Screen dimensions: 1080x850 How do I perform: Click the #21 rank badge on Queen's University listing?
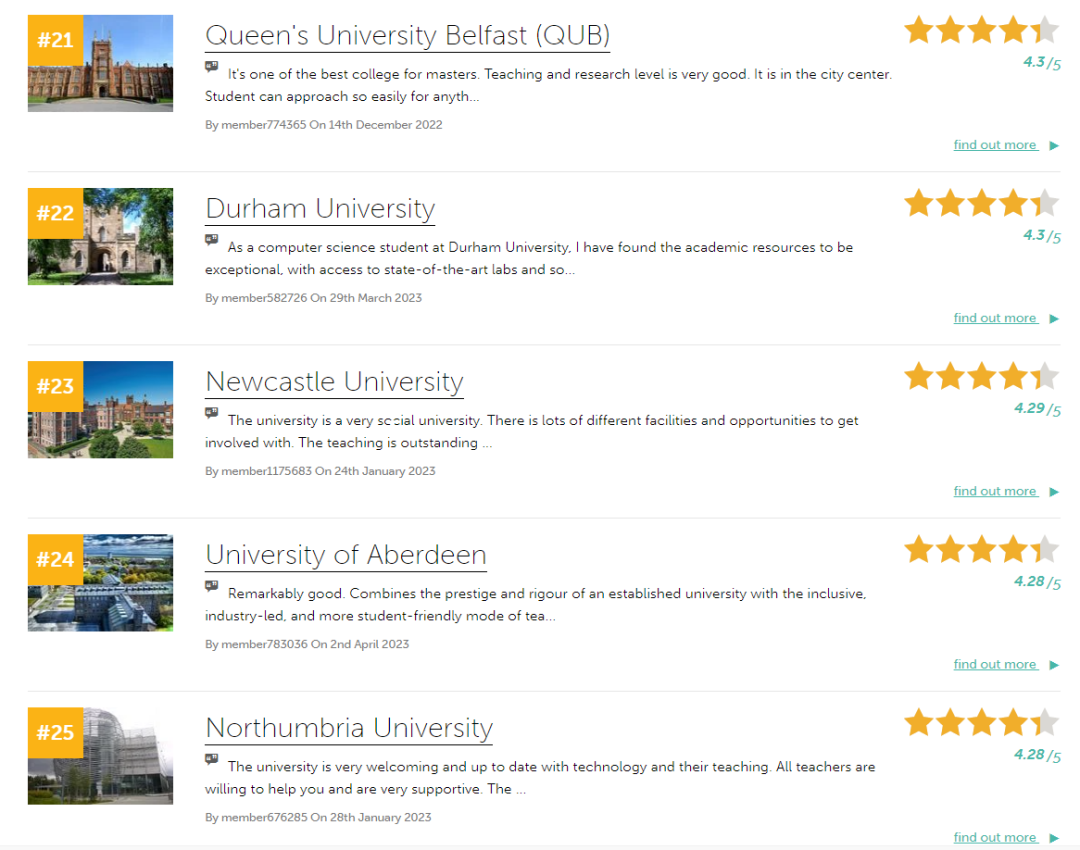click(54, 39)
